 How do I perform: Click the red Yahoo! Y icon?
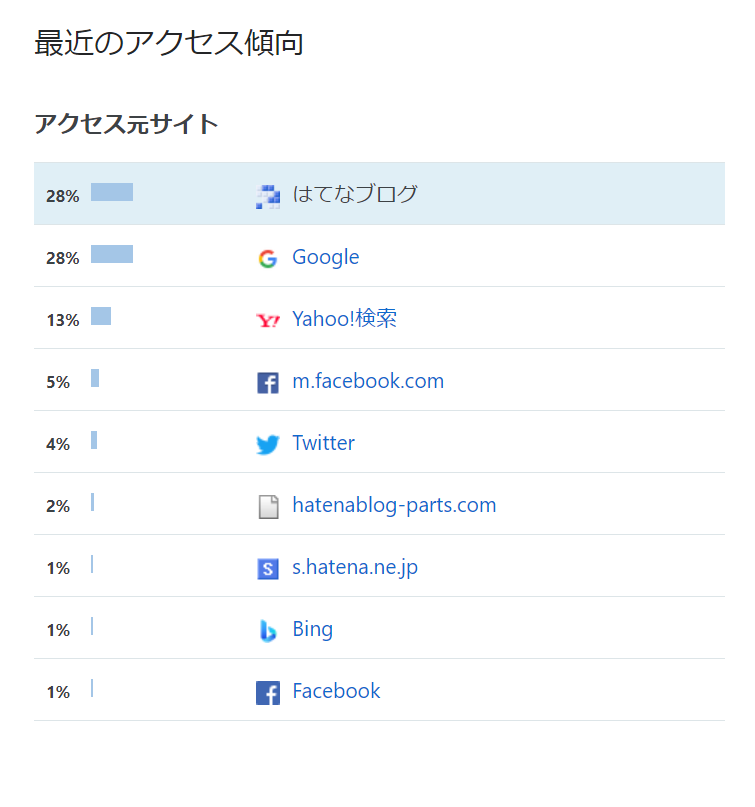point(268,321)
